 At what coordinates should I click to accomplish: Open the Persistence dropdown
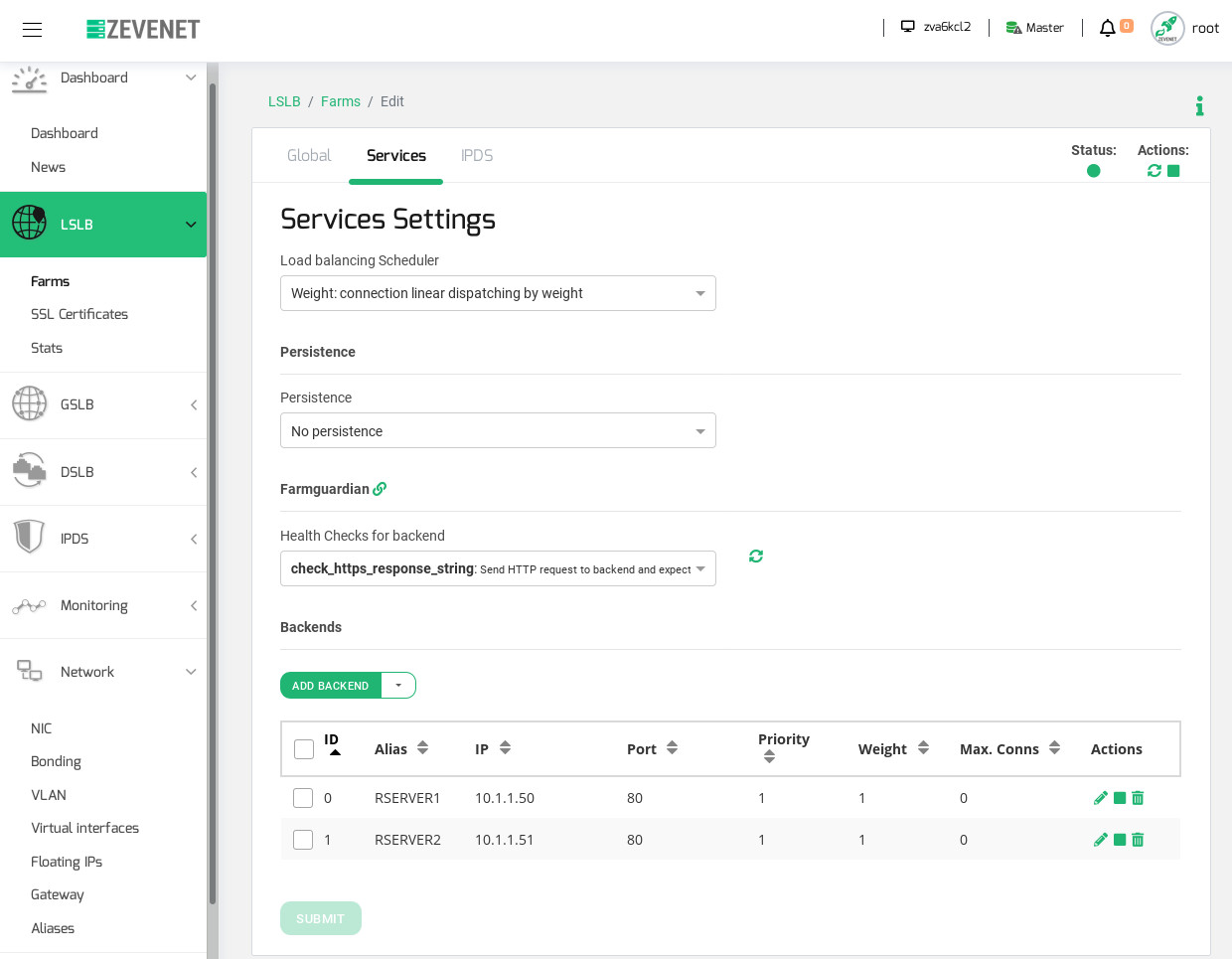pos(498,431)
